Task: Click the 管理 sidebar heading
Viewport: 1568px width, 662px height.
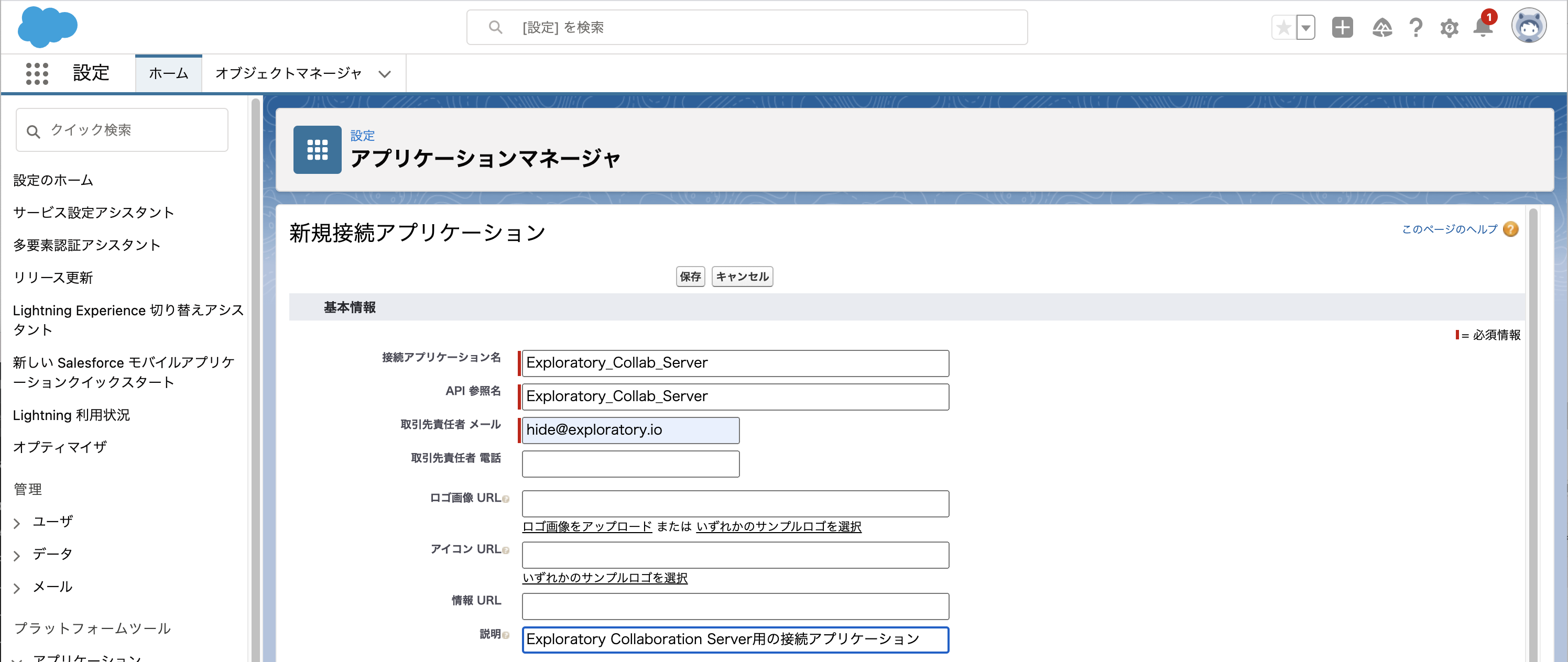Action: (x=28, y=489)
